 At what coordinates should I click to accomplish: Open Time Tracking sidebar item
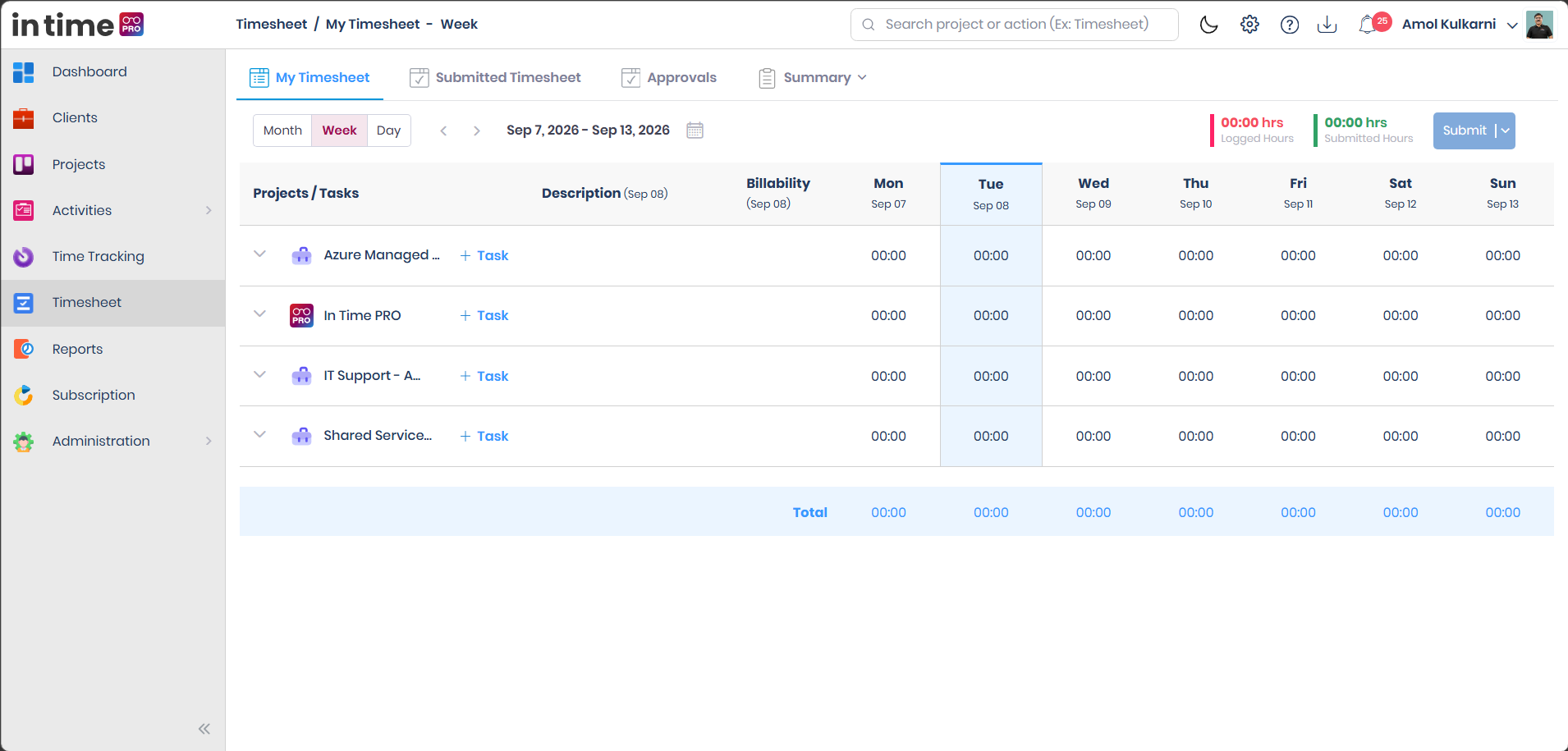[112, 257]
